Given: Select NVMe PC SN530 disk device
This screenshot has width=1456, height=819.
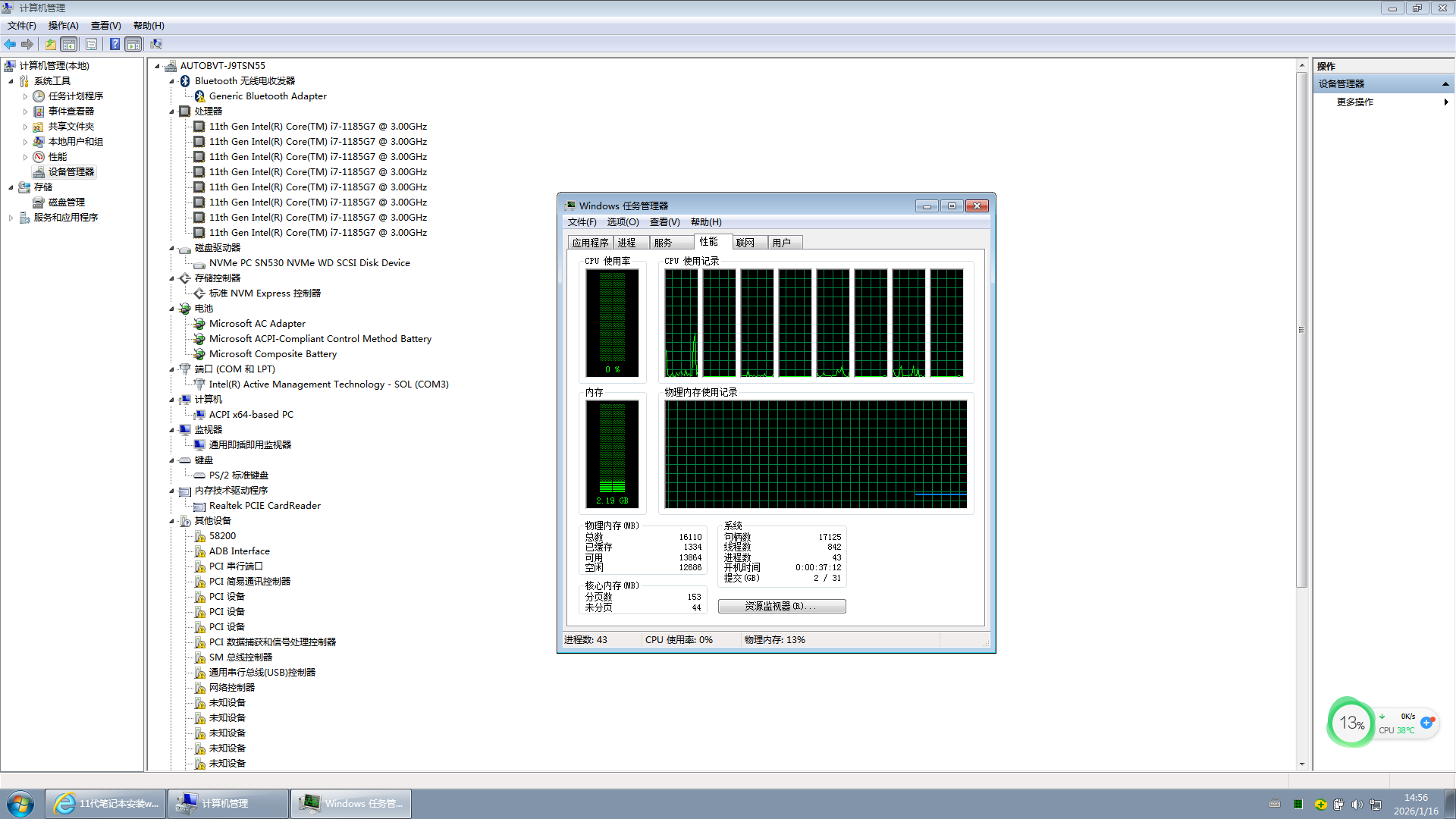Looking at the screenshot, I should tap(309, 263).
